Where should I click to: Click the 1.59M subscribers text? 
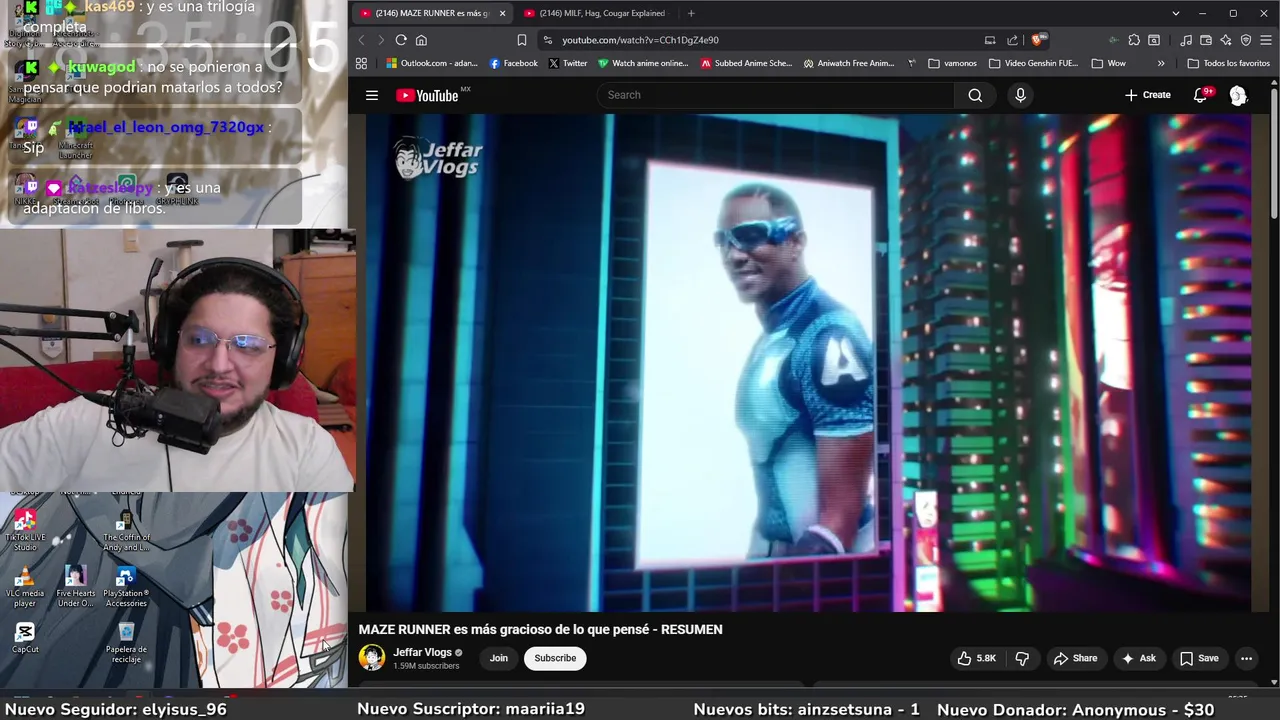[426, 666]
